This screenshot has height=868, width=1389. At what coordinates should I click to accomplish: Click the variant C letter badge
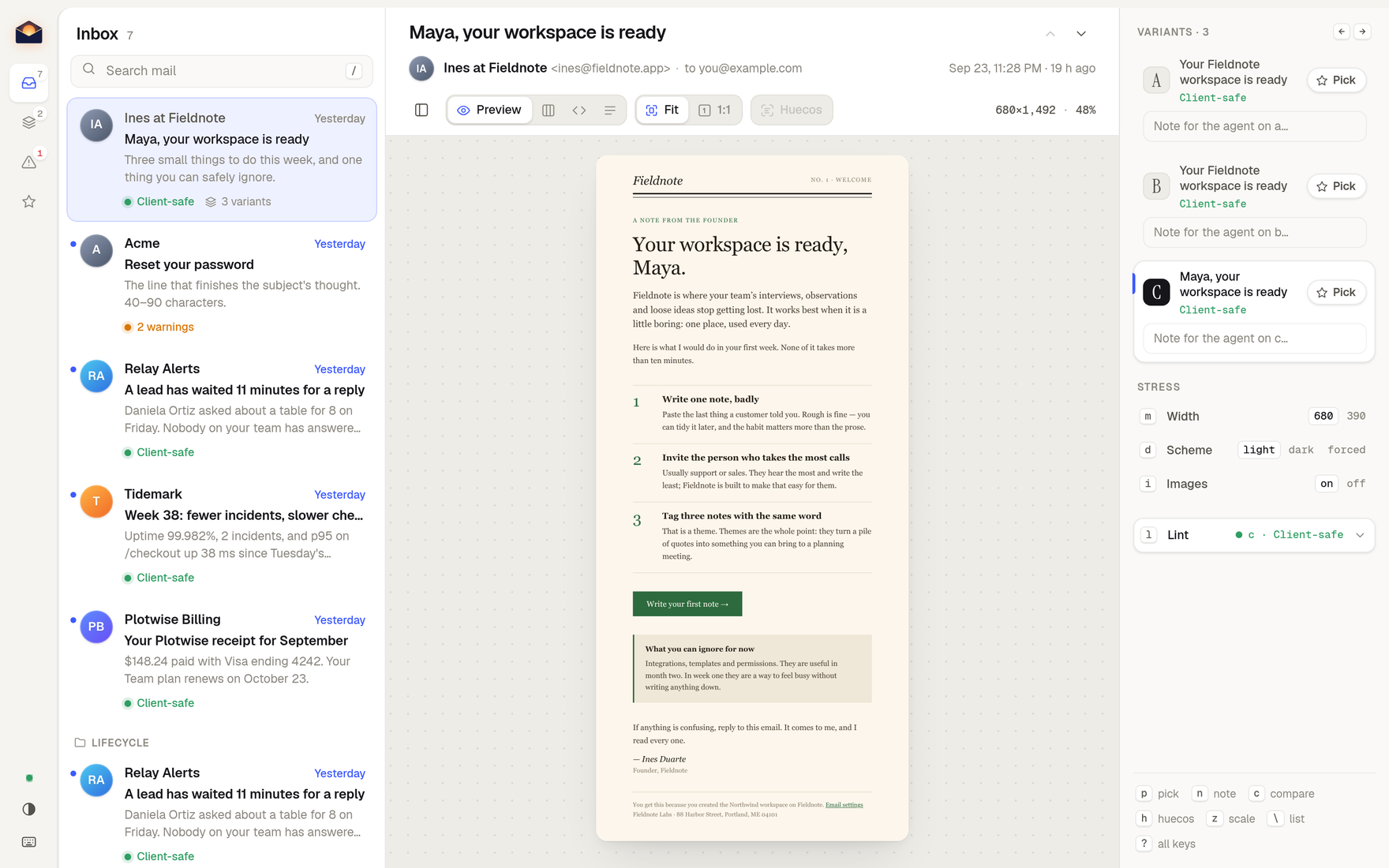pyautogui.click(x=1156, y=292)
